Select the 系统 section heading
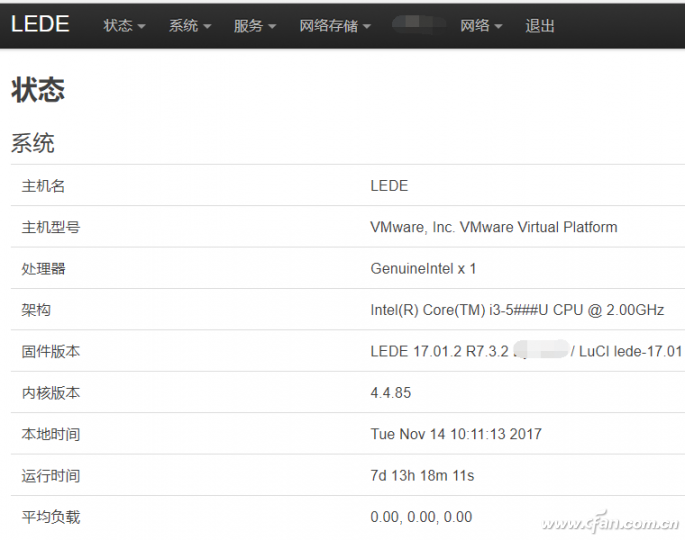 pos(33,143)
